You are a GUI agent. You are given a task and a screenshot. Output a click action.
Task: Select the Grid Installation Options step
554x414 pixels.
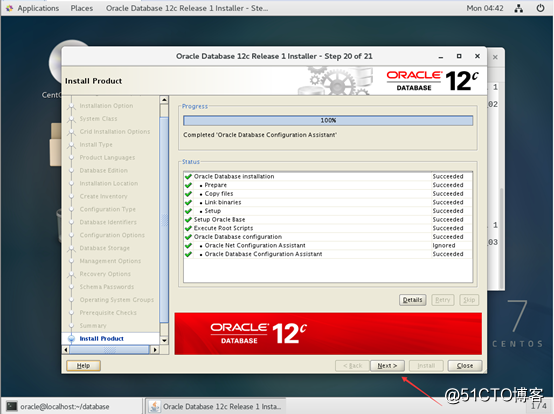tap(115, 131)
